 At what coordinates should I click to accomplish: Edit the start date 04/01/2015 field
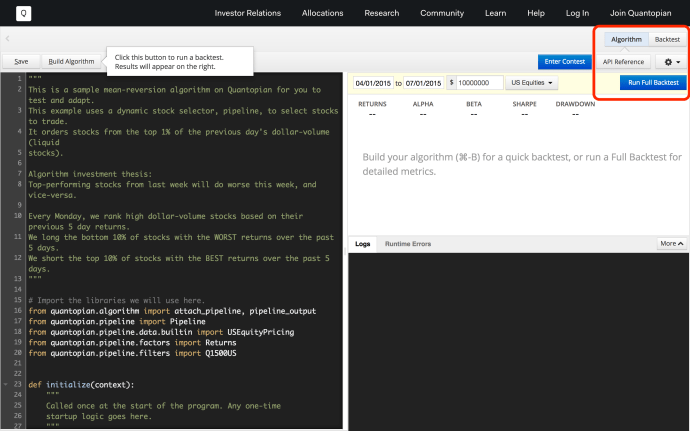(x=373, y=83)
